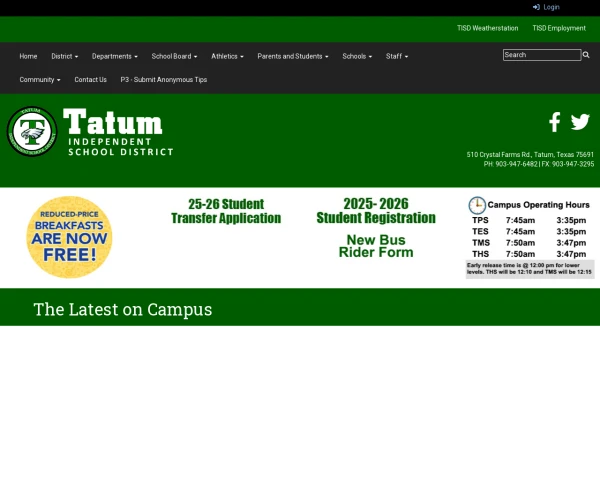Expand the School Board dropdown

(x=174, y=56)
